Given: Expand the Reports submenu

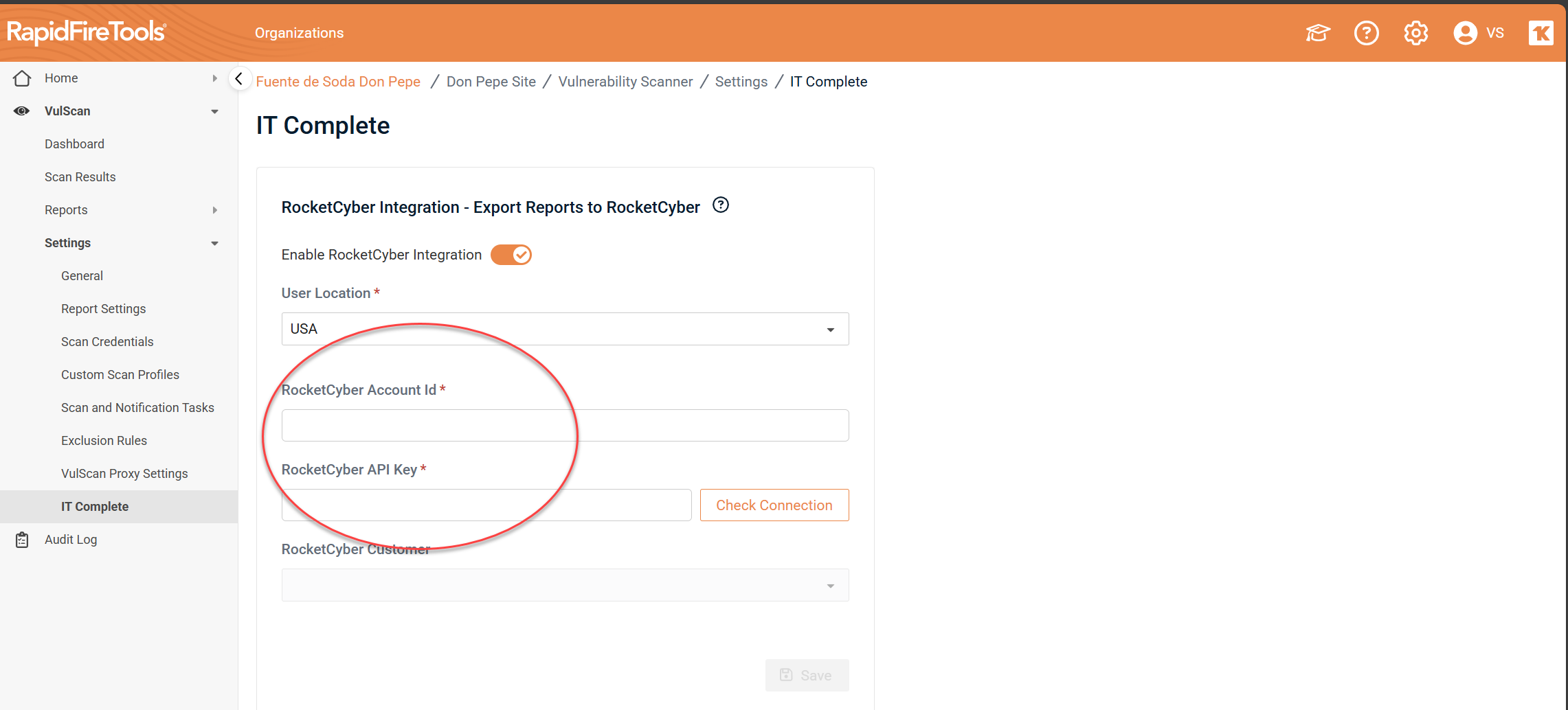Looking at the screenshot, I should [x=214, y=210].
